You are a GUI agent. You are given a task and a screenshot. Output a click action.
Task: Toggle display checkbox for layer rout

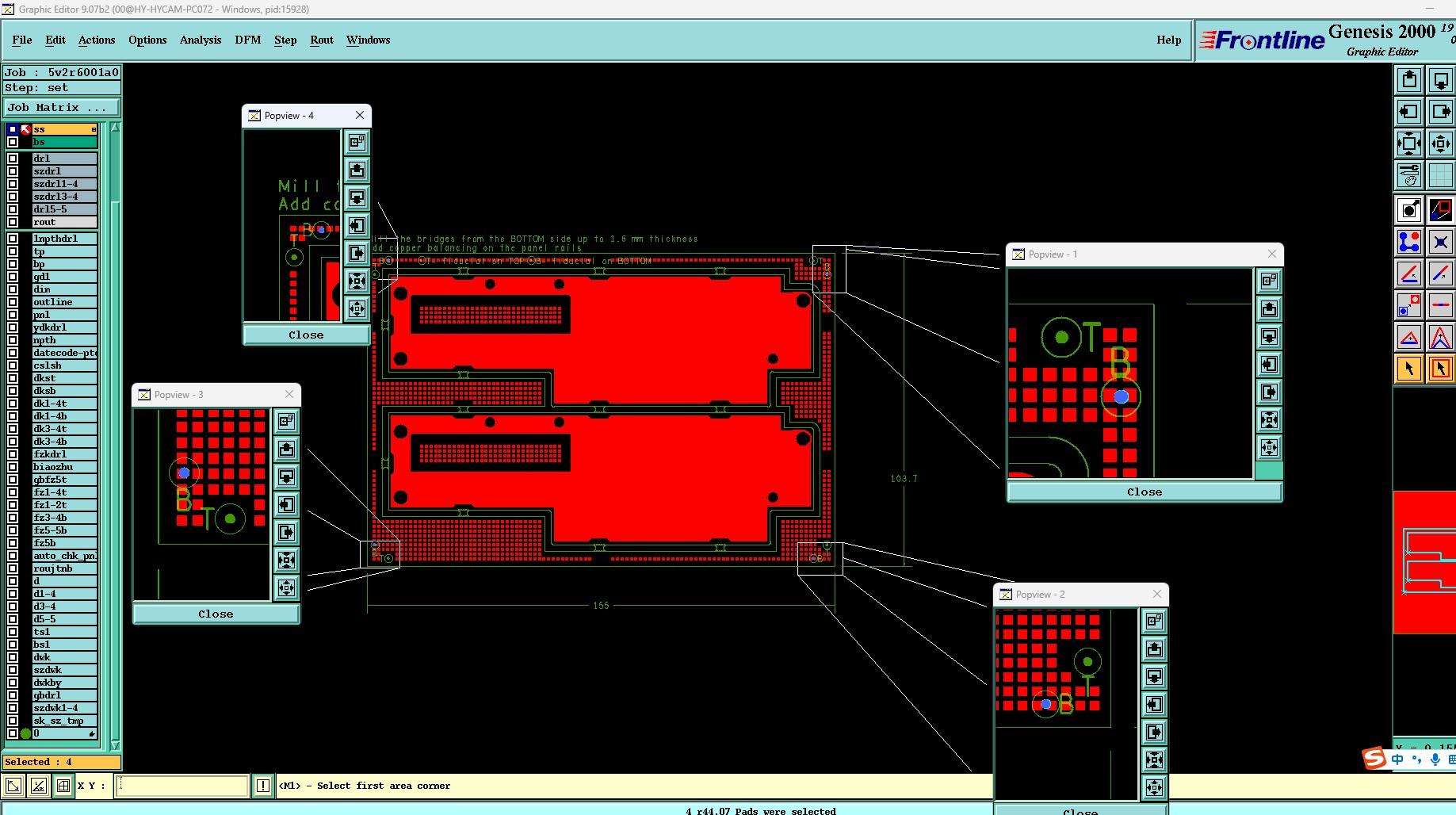(x=13, y=222)
